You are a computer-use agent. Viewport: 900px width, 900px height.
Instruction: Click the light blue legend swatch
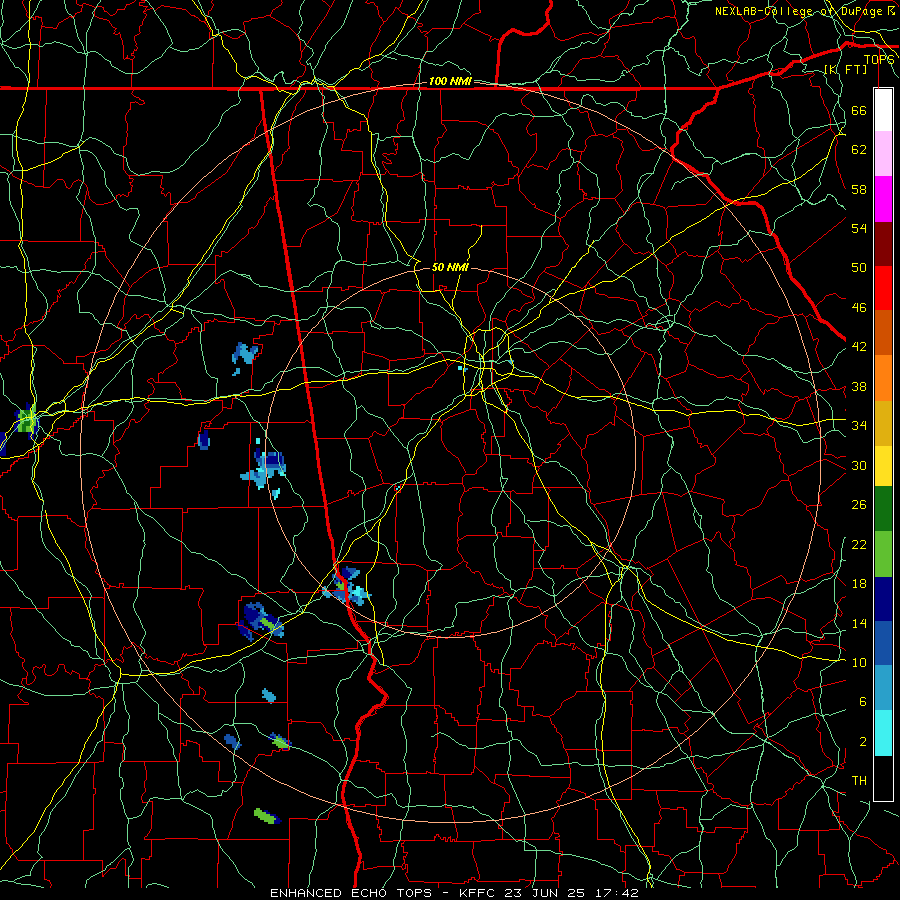point(883,688)
